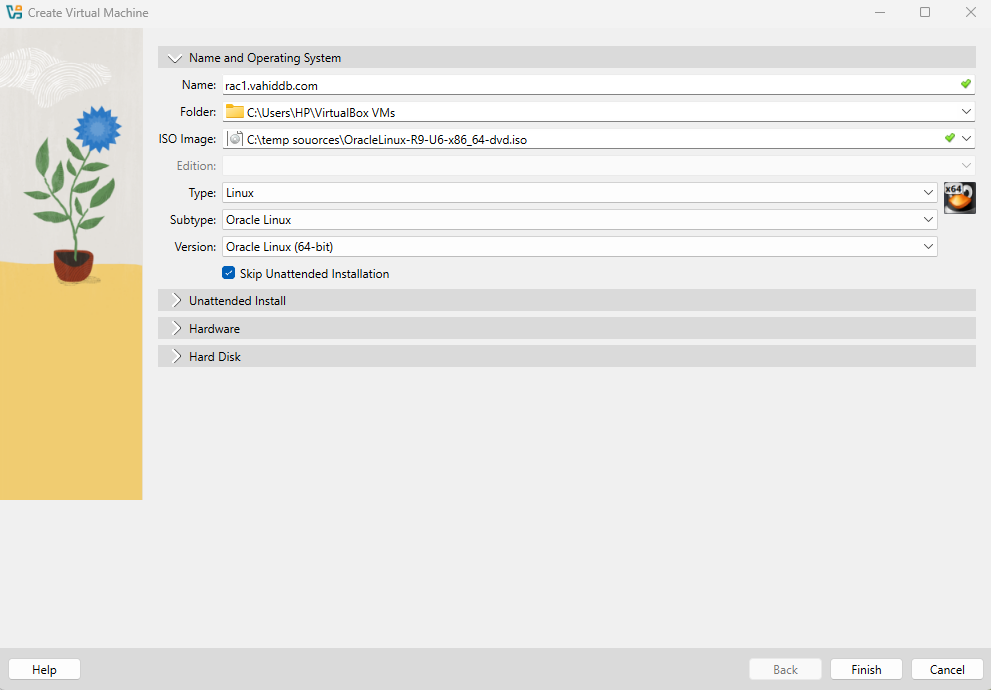The height and width of the screenshot is (690, 991).
Task: Click the yellow folder icon in Folder field
Action: 234,112
